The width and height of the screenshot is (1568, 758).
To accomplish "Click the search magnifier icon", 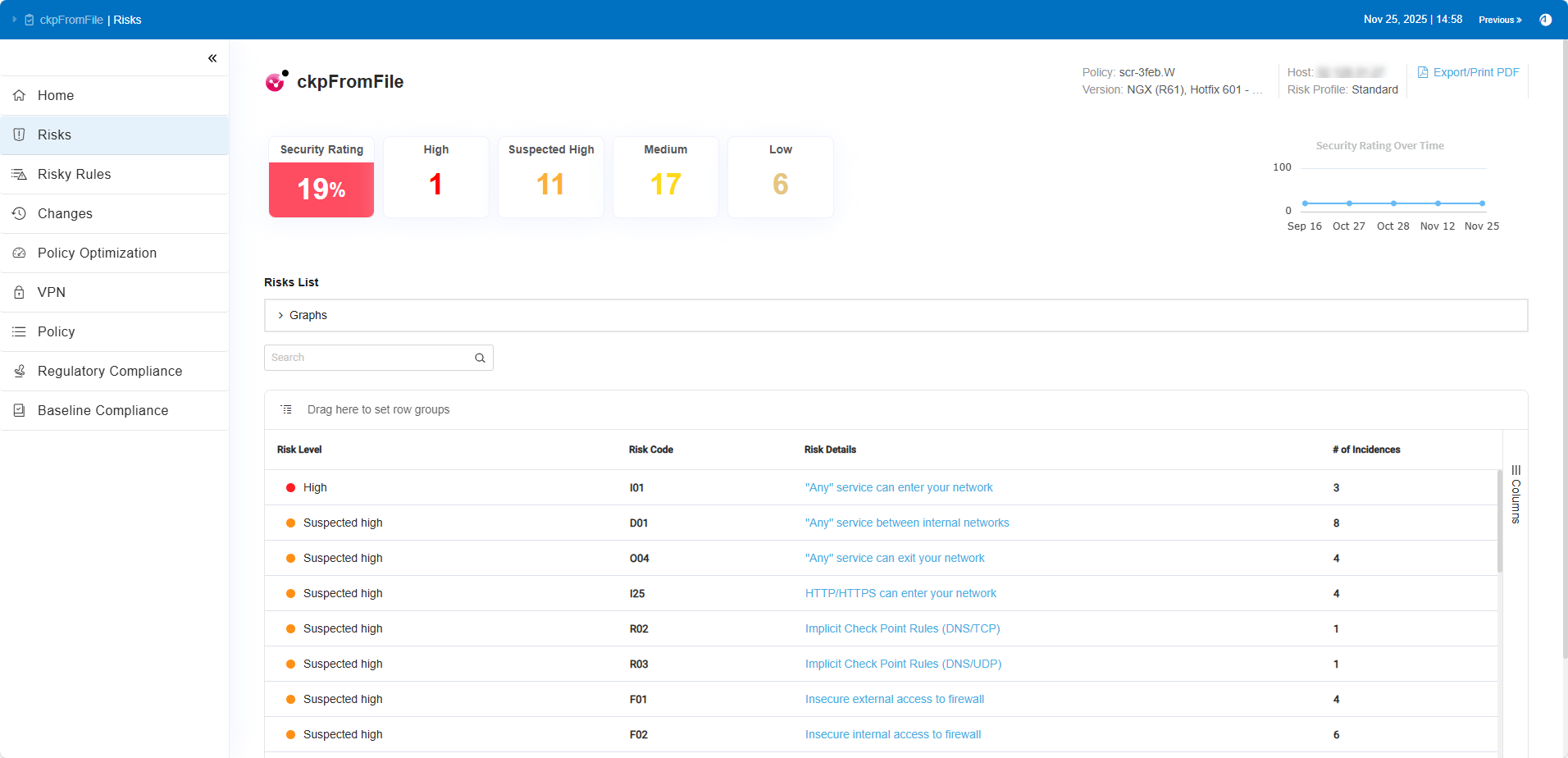I will (x=480, y=358).
